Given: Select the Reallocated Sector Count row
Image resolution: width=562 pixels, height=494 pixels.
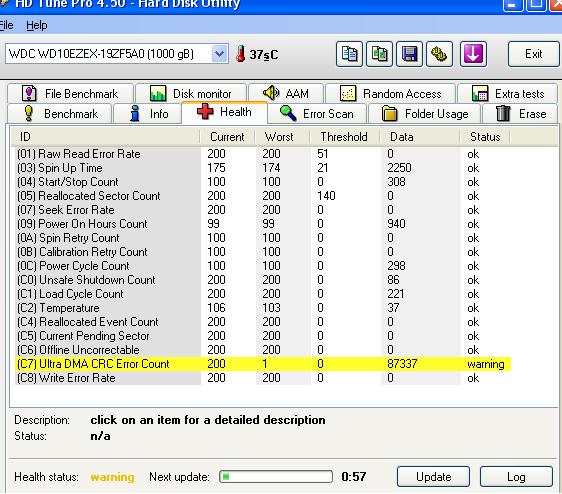Looking at the screenshot, I should pyautogui.click(x=263, y=196).
